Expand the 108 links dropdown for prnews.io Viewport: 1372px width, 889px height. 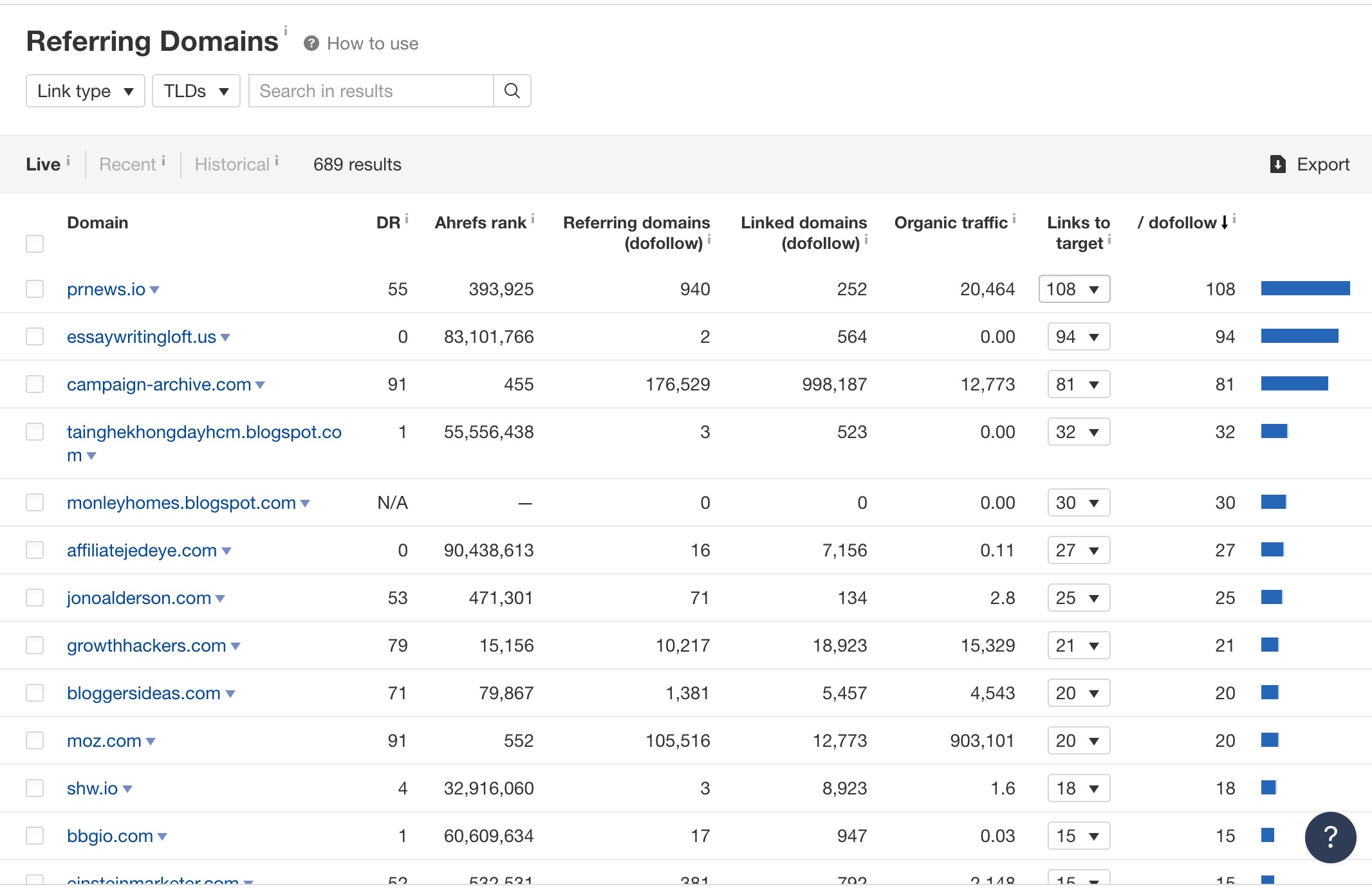(x=1075, y=289)
